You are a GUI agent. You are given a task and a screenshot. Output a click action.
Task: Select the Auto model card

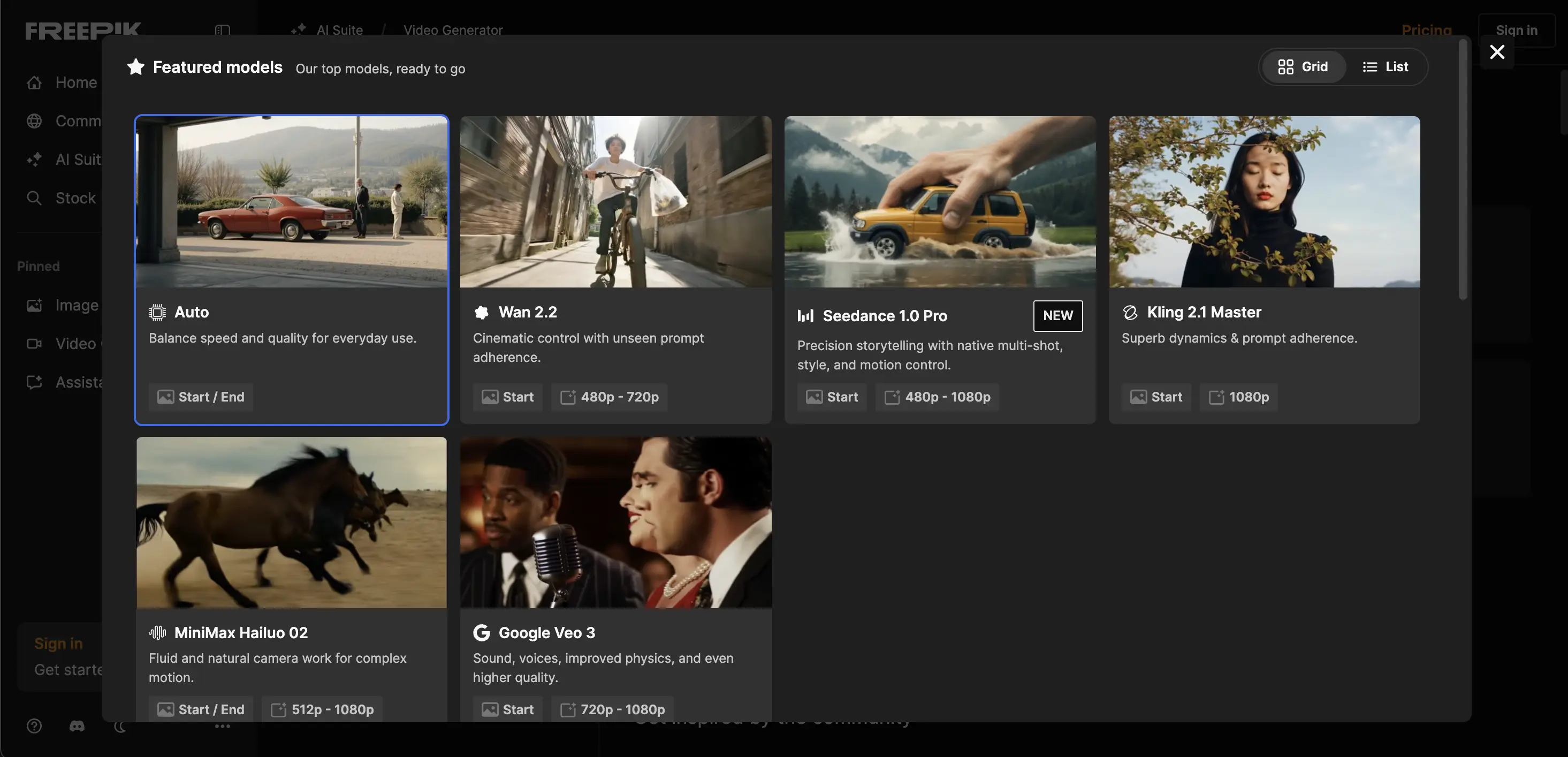click(291, 269)
